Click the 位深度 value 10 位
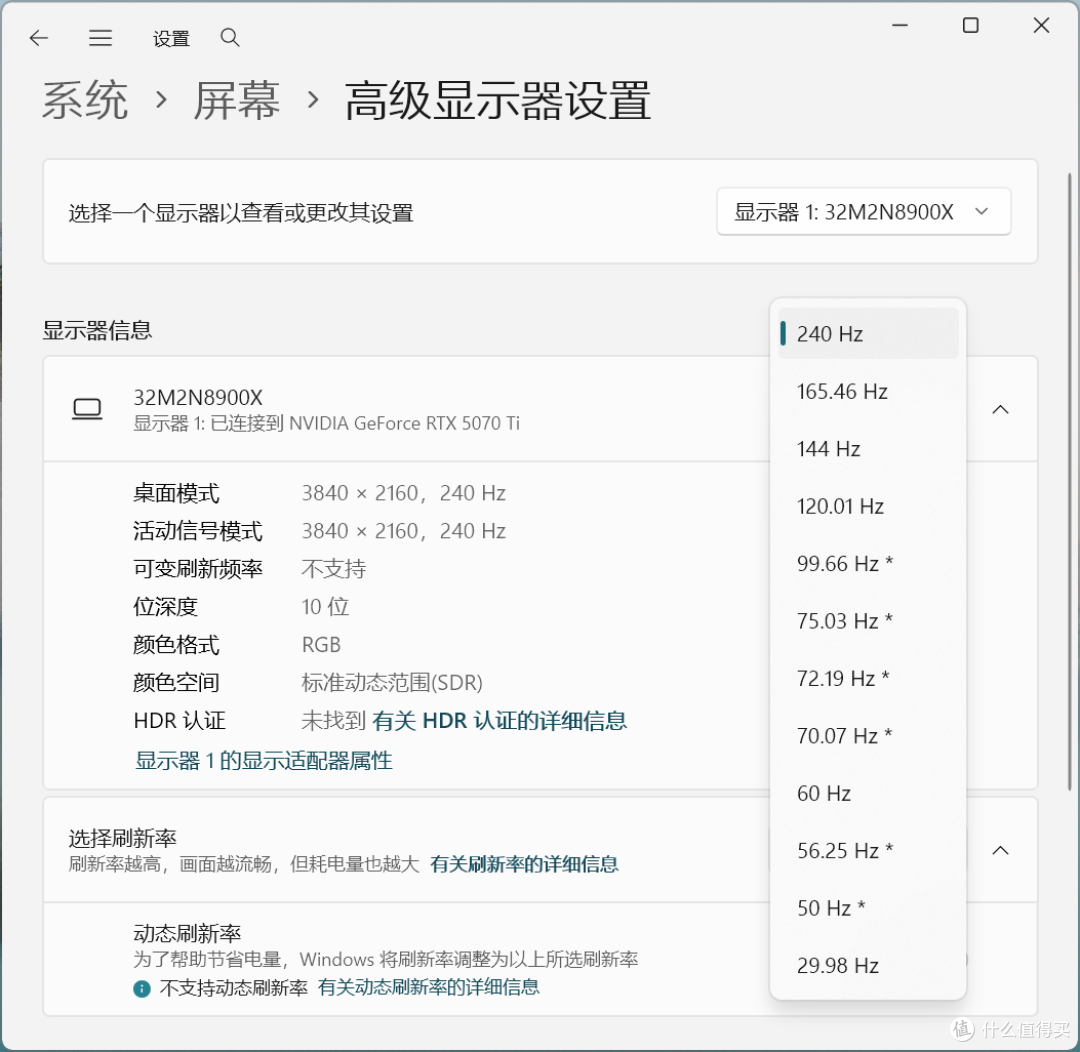The width and height of the screenshot is (1080, 1052). click(325, 607)
